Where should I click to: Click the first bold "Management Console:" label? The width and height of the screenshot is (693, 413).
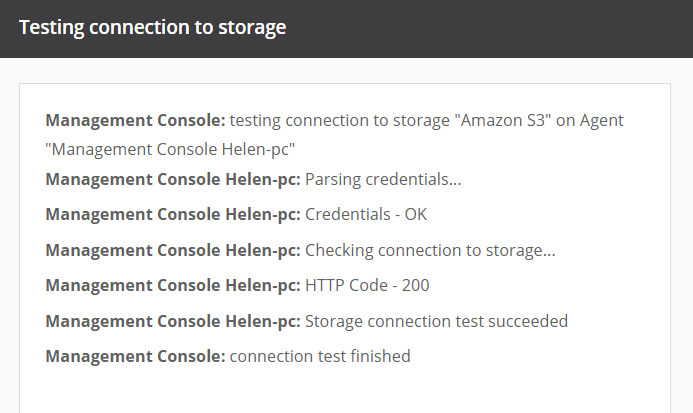(x=135, y=121)
